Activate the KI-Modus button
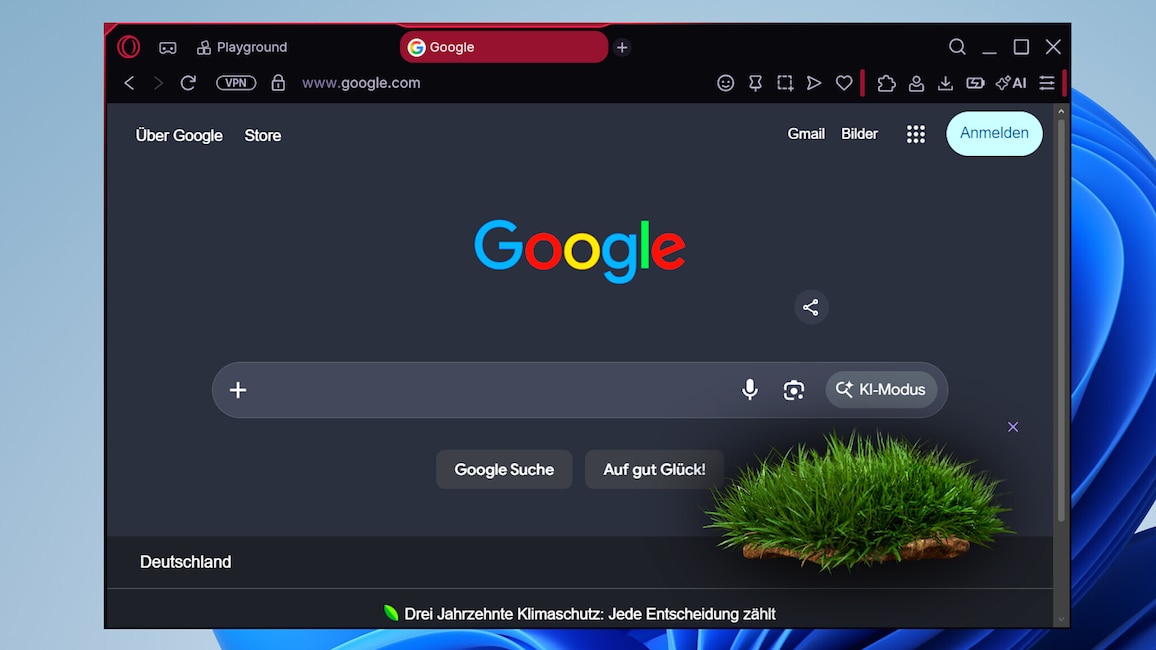 pyautogui.click(x=881, y=390)
